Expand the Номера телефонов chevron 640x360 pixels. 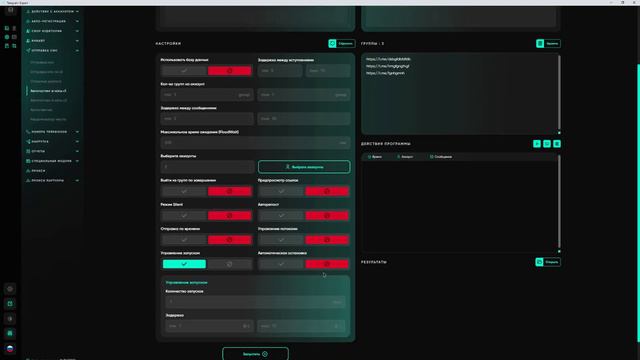[77, 132]
